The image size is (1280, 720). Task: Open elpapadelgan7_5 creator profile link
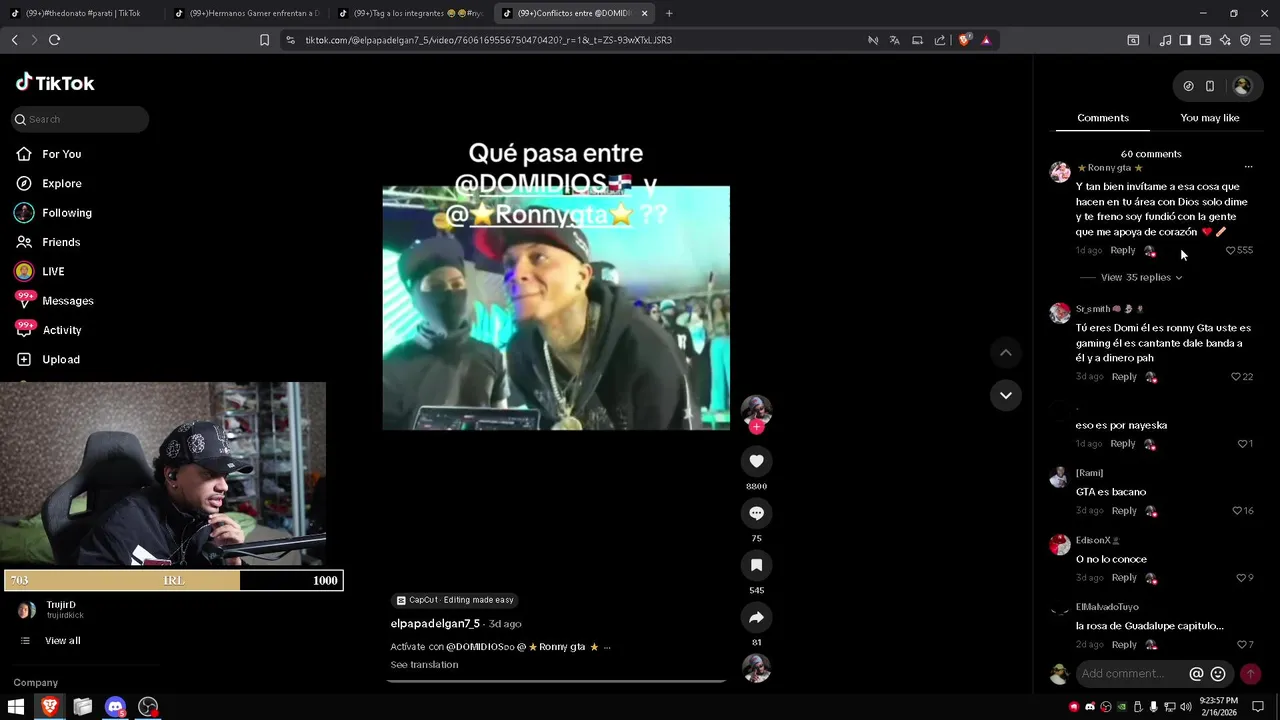pos(435,624)
